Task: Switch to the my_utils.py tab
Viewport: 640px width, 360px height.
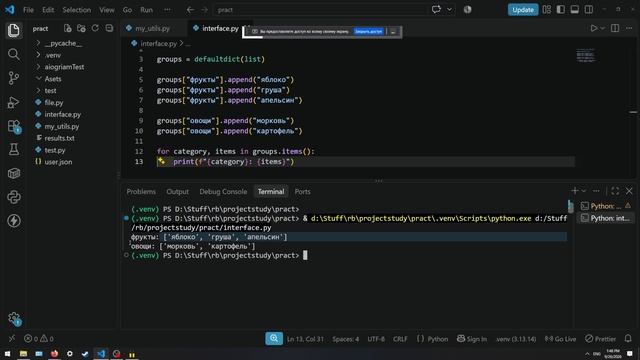Action: [x=152, y=29]
